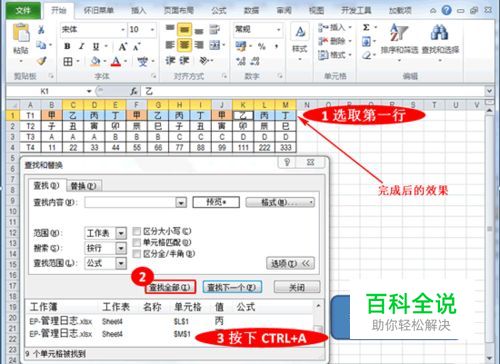This screenshot has width=500, height=364.
Task: Switch to the 公式 Formulas ribbon tab
Action: pos(219,11)
